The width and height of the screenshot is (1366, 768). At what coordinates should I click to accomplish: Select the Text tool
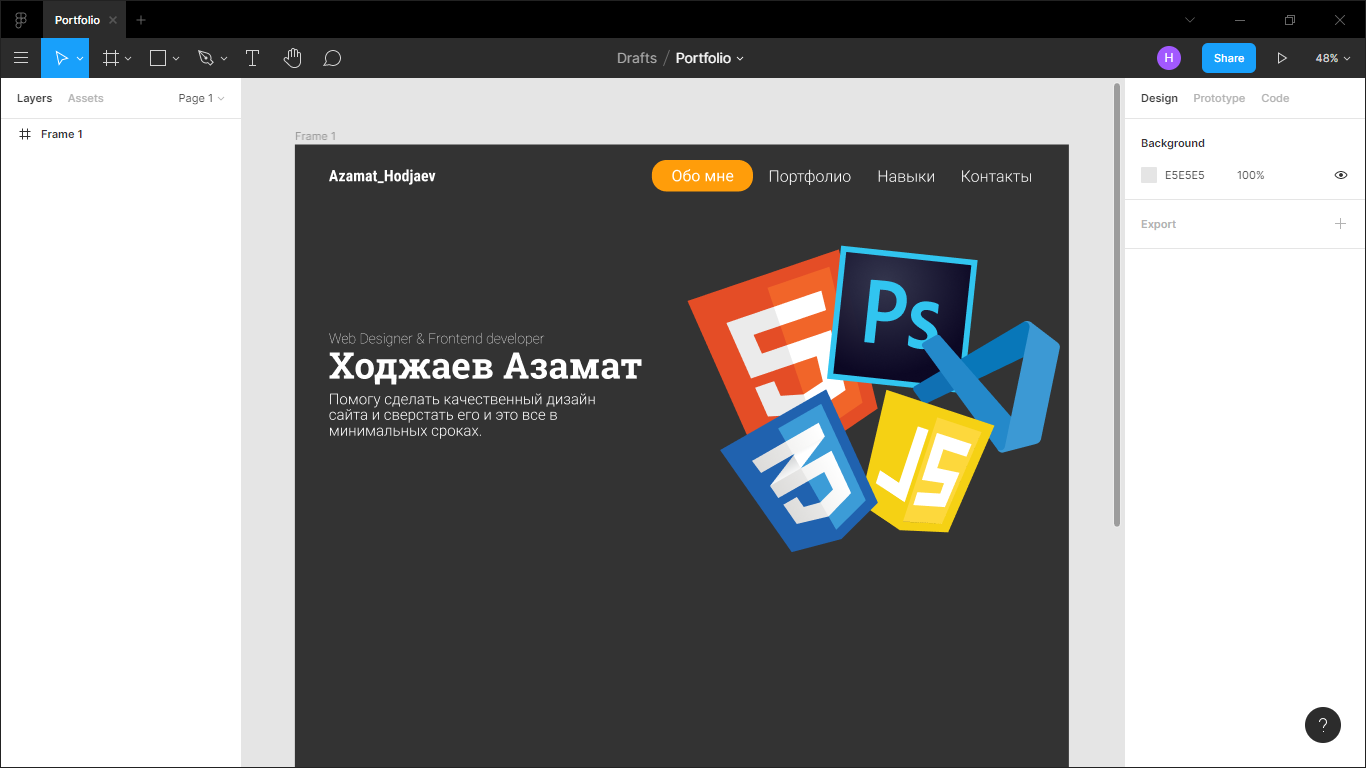click(252, 58)
